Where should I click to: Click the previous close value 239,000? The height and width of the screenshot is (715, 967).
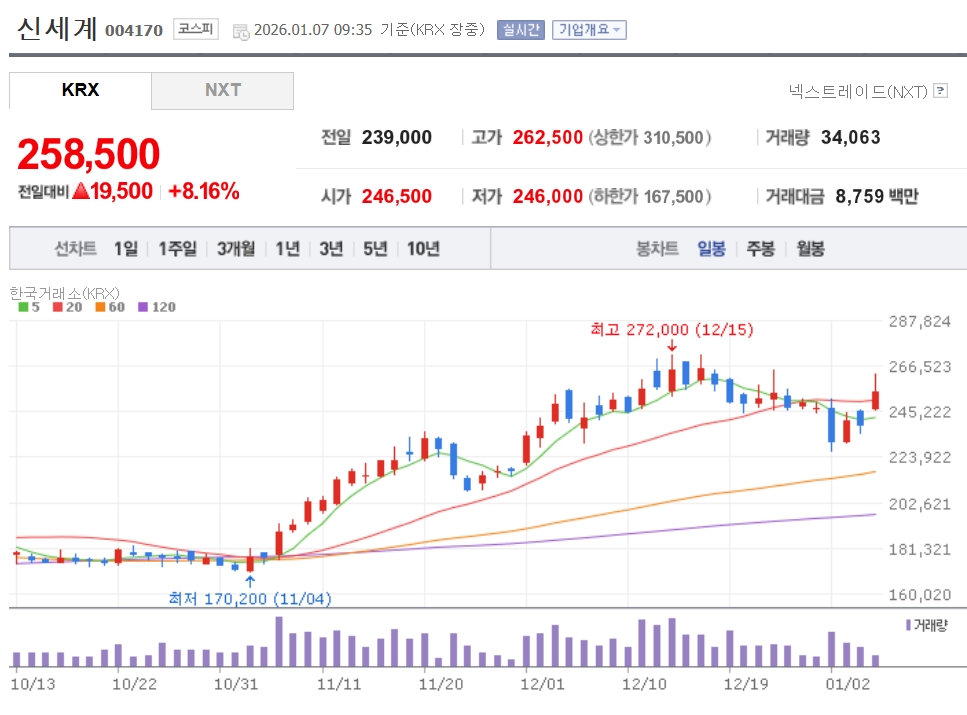click(397, 137)
